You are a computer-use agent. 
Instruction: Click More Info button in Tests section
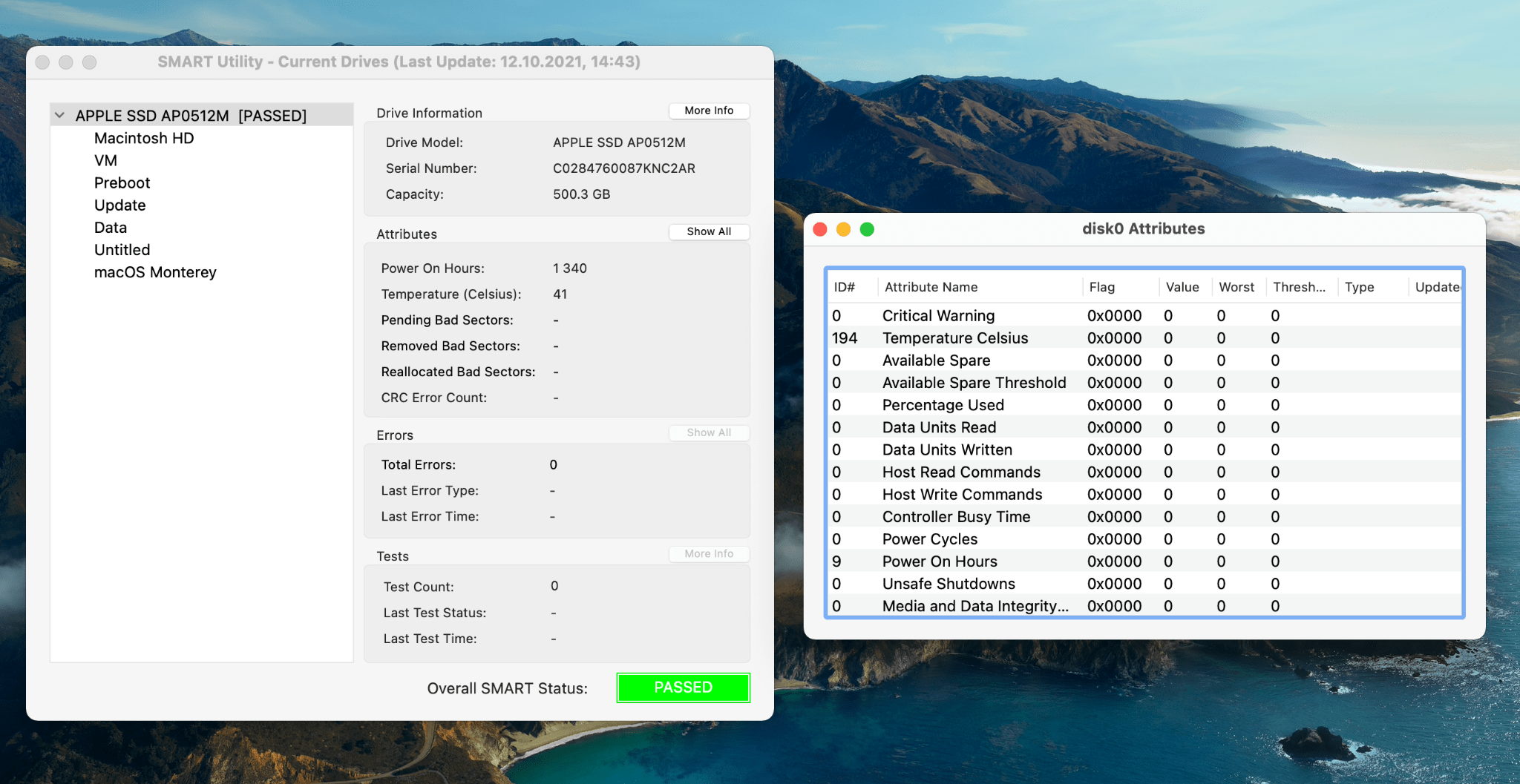tap(709, 553)
